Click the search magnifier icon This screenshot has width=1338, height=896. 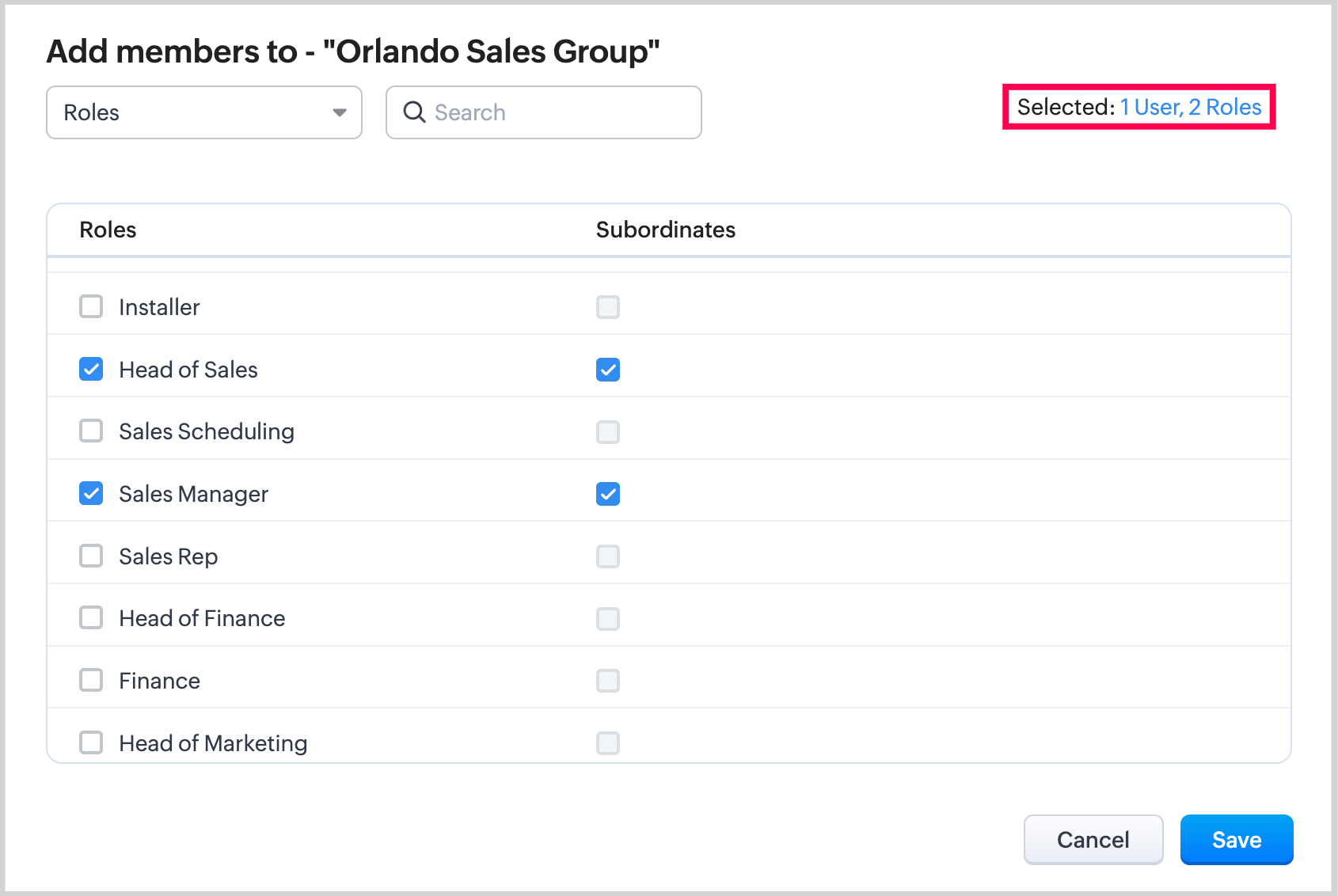point(414,112)
